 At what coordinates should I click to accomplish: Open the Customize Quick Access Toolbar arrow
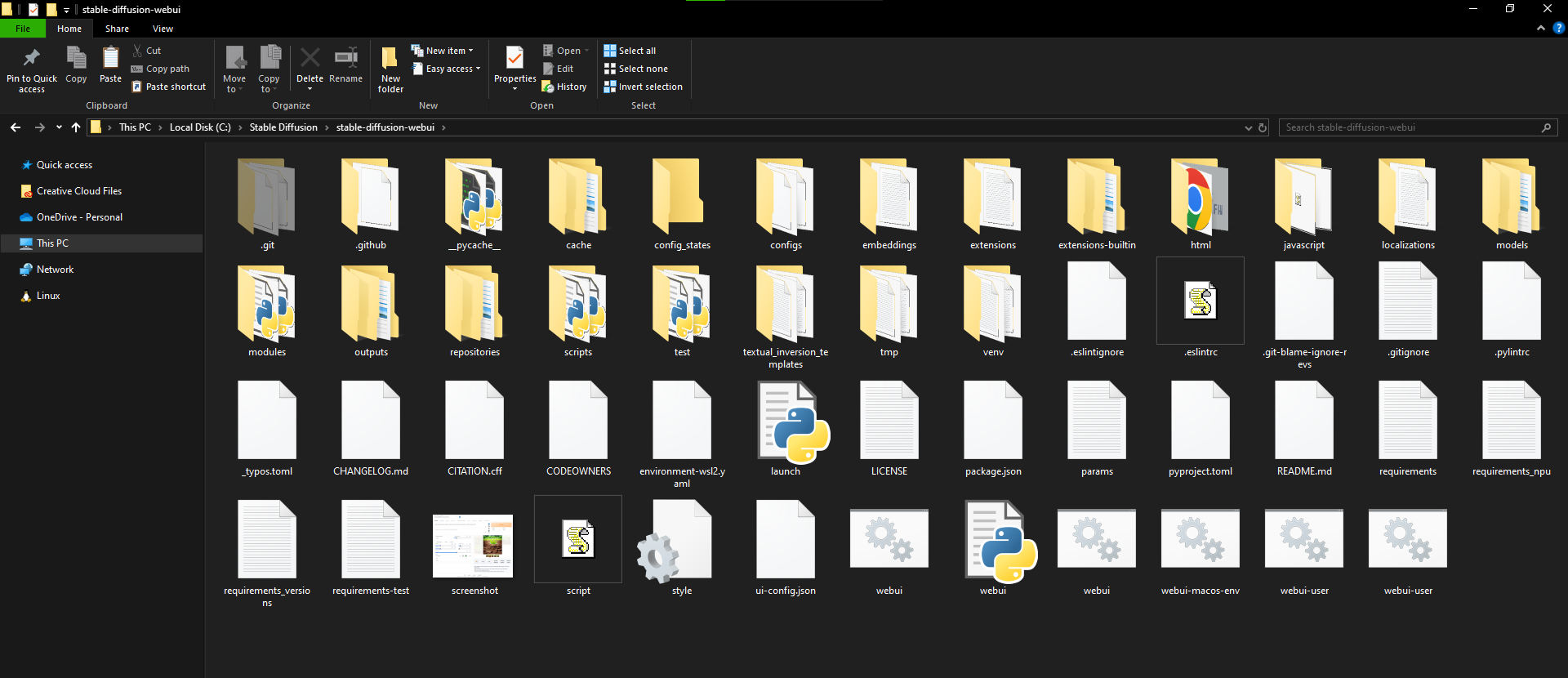[x=67, y=10]
